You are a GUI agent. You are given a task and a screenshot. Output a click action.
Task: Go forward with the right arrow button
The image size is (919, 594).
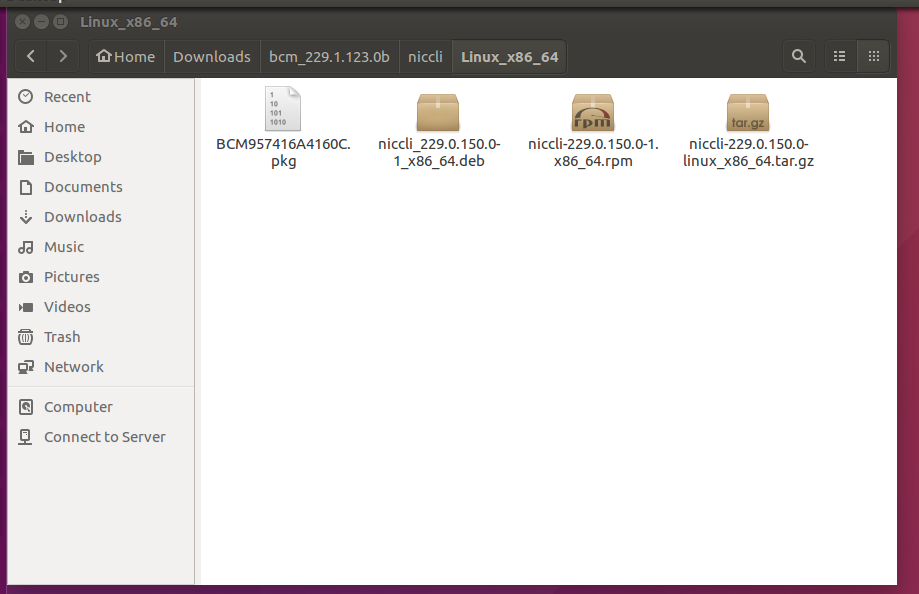pos(63,57)
